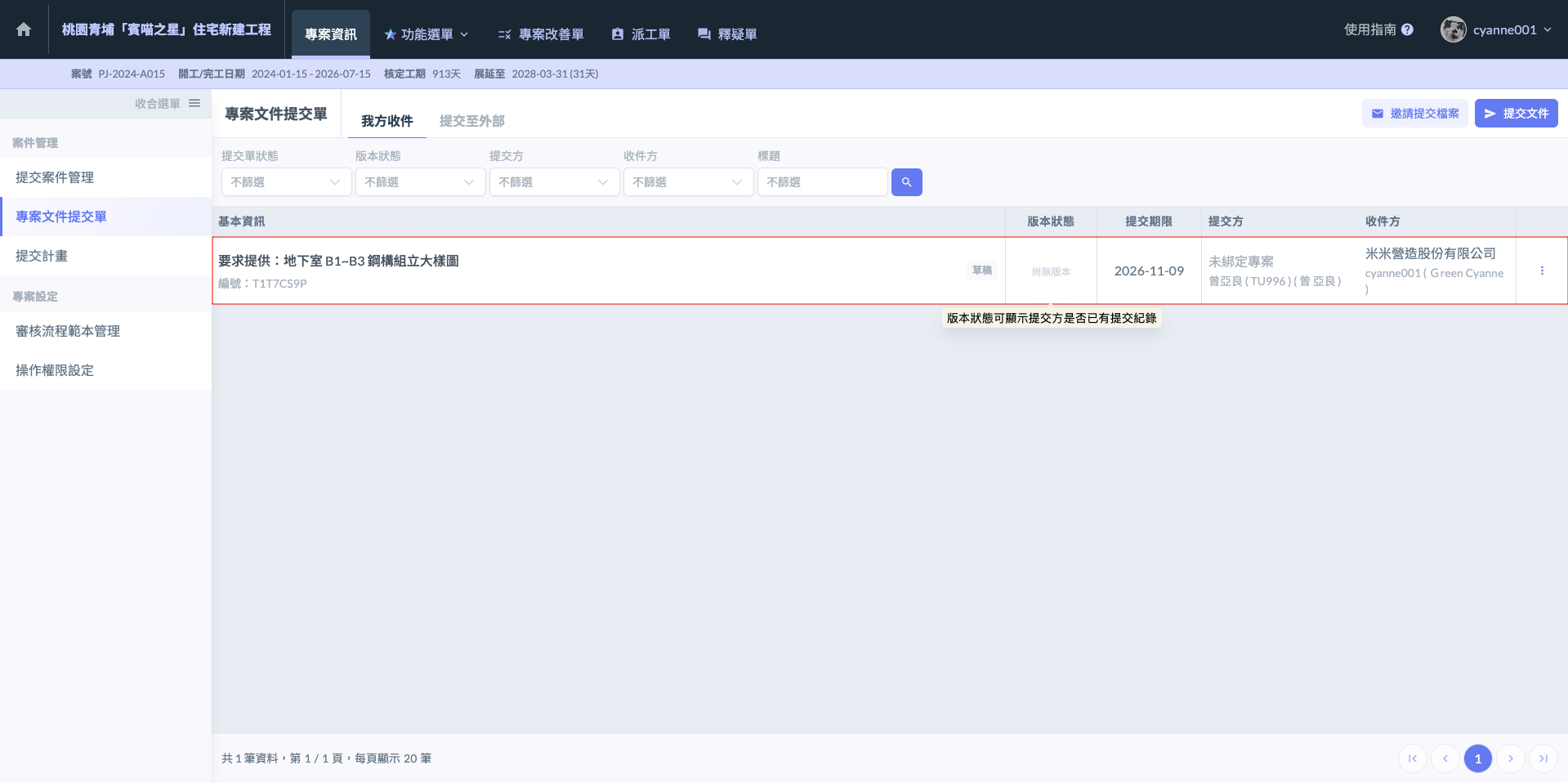Click the 提交期限 column header
The width and height of the screenshot is (1568, 783).
[1149, 221]
